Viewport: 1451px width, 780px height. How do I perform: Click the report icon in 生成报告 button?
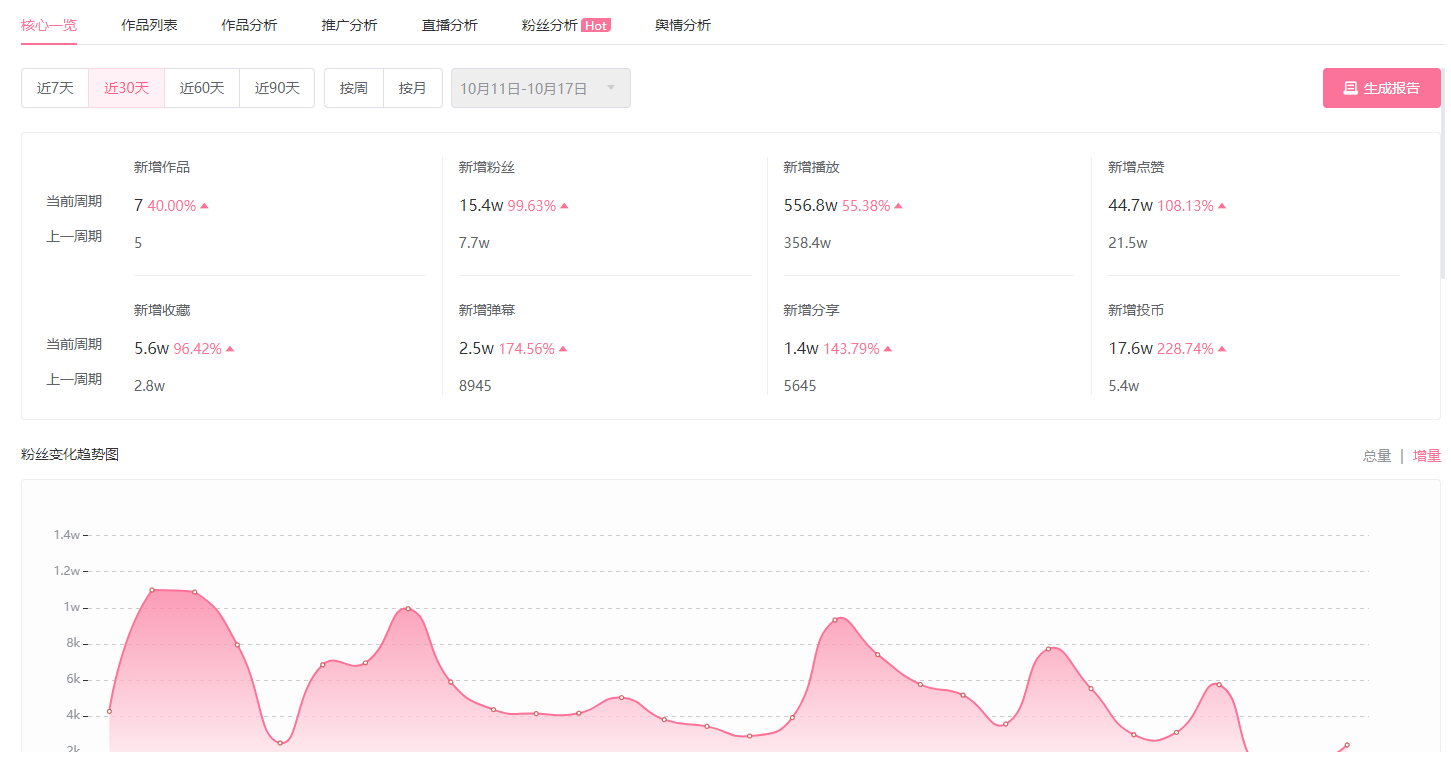tap(1350, 88)
